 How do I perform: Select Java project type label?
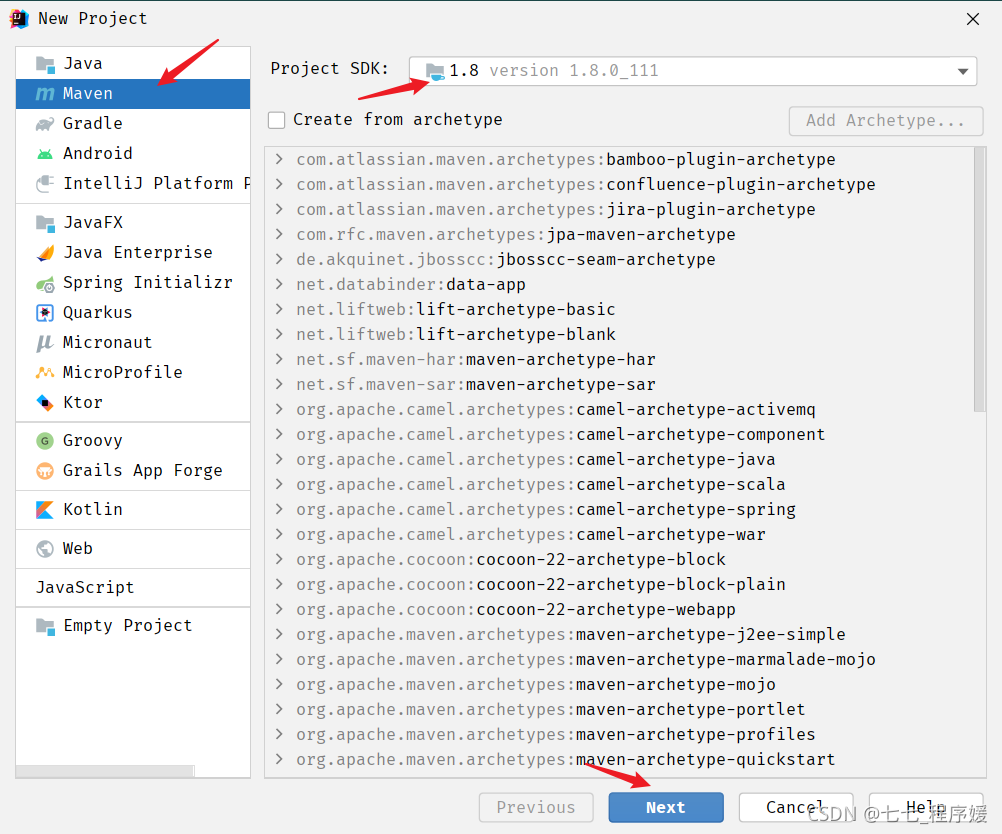(83, 64)
